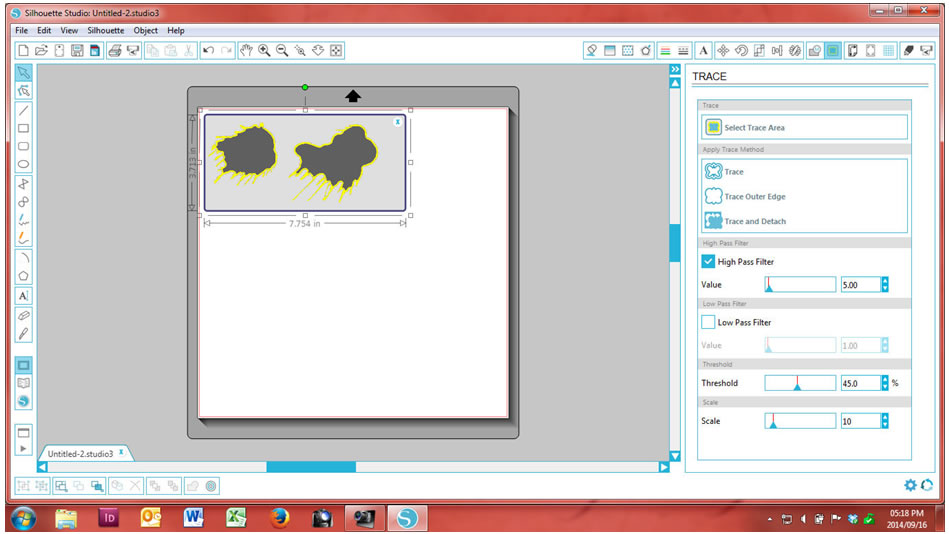Image resolution: width=949 pixels, height=534 pixels.
Task: Adjust the Threshold slider
Action: point(800,383)
